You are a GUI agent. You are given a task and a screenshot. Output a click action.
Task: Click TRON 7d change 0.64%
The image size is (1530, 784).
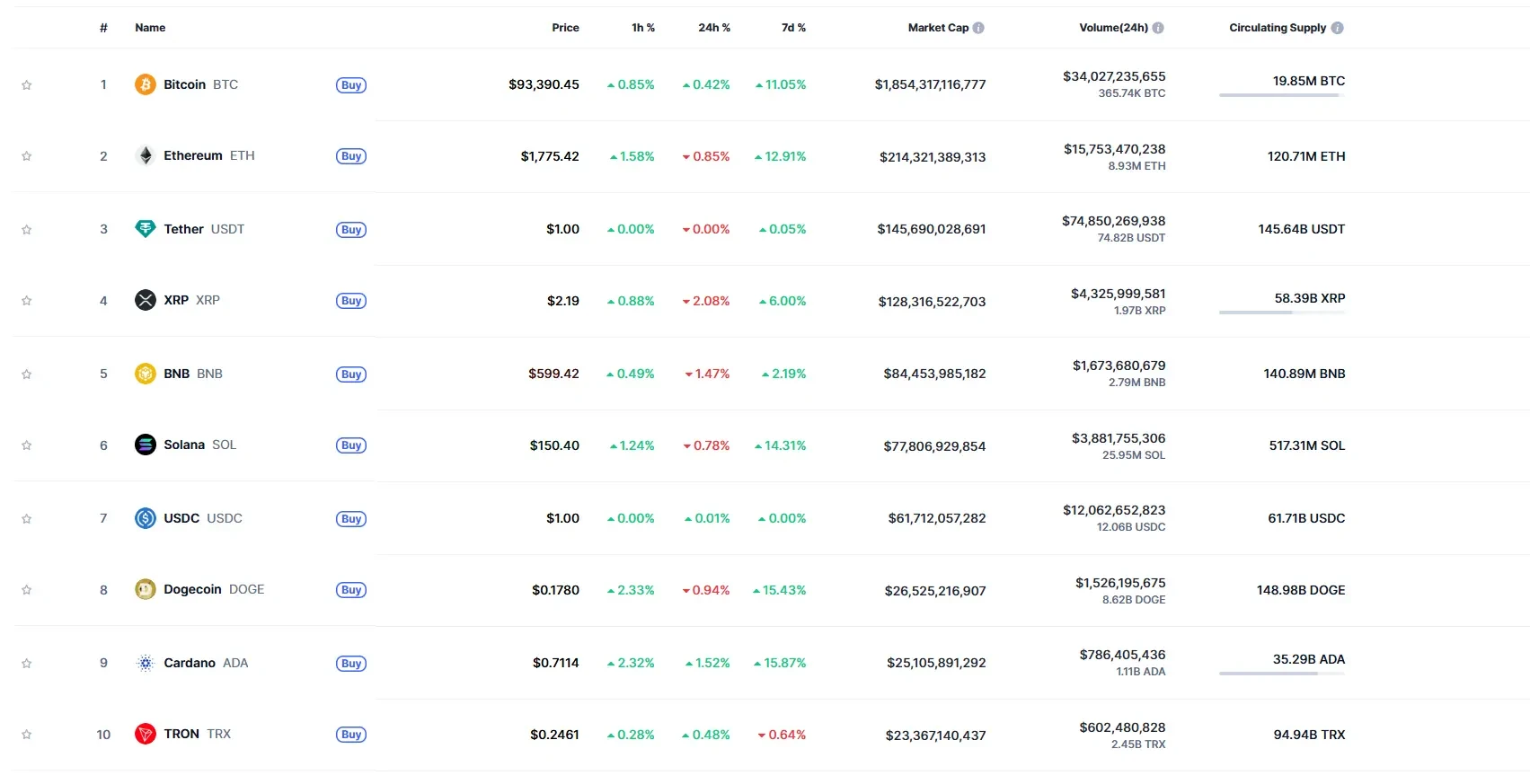point(782,735)
